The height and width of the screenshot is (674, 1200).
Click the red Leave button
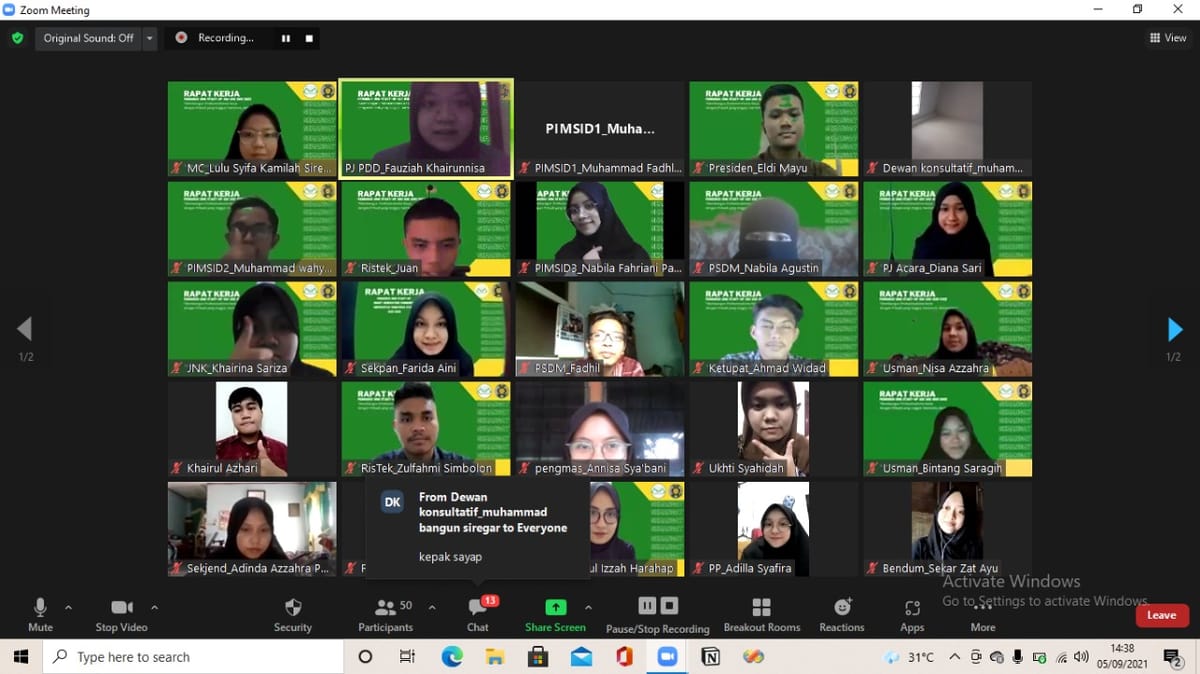[1160, 615]
